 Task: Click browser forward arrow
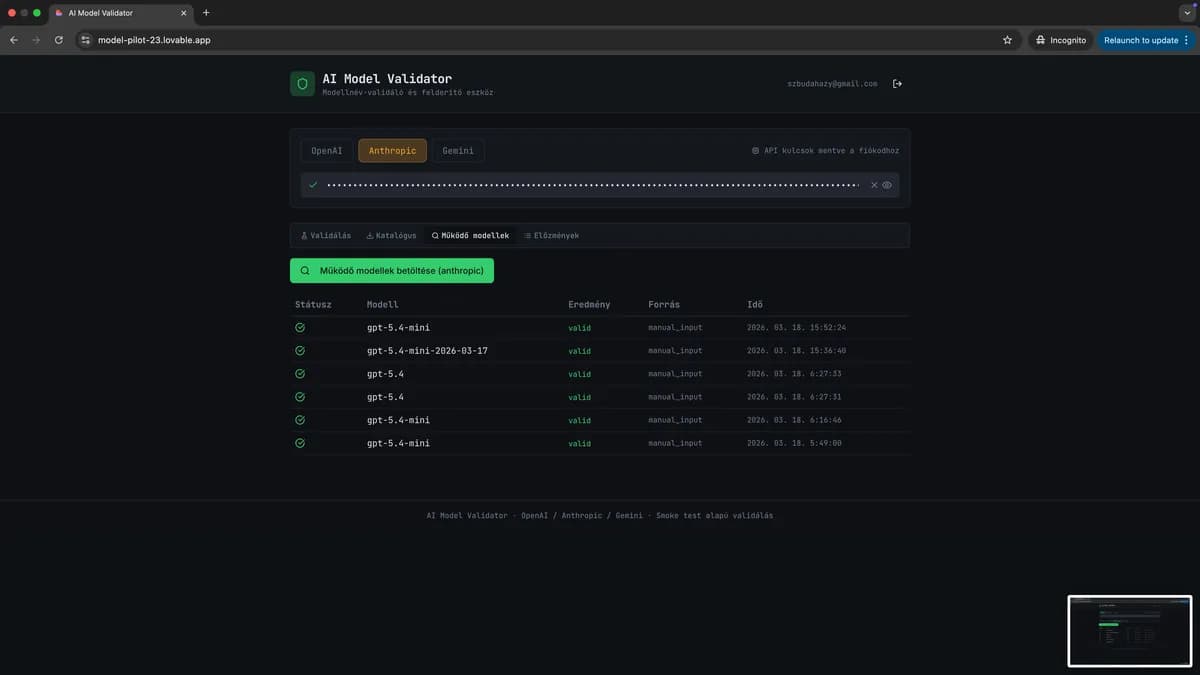pos(36,40)
